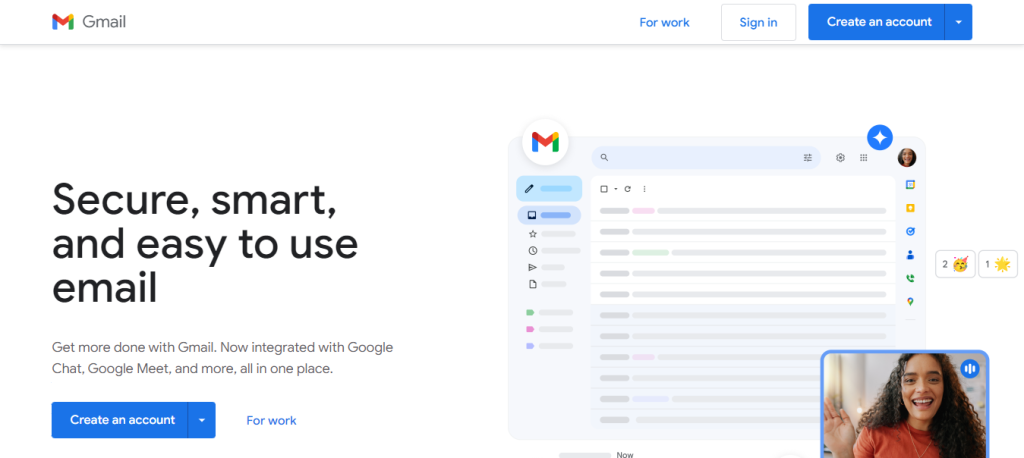Click the Sign in button
This screenshot has width=1024, height=458.
pos(758,22)
